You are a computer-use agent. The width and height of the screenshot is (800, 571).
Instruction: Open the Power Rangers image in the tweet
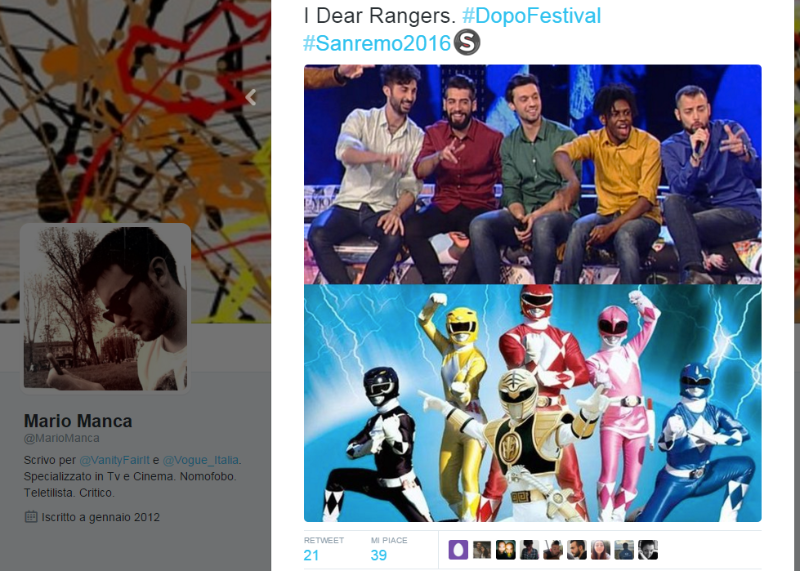(533, 403)
